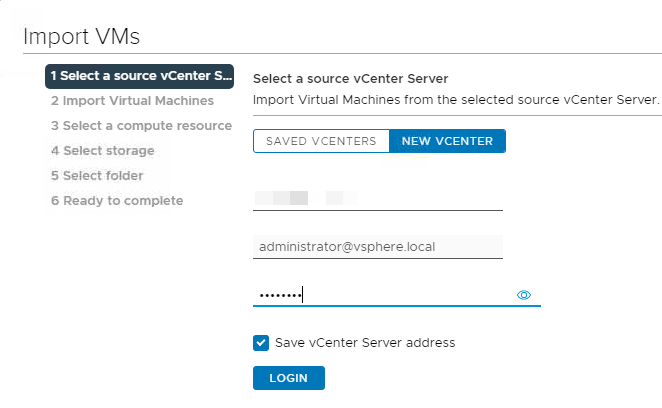This screenshot has height=408, width=662.
Task: Uncheck the Save vCenter Server address checkbox
Action: pos(261,343)
